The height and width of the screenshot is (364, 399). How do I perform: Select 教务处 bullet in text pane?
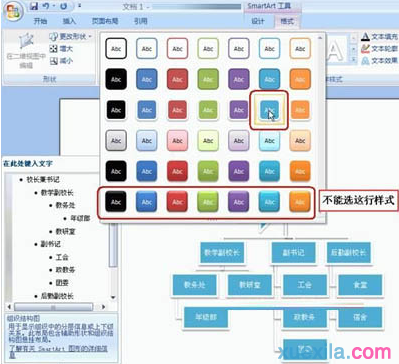65,205
